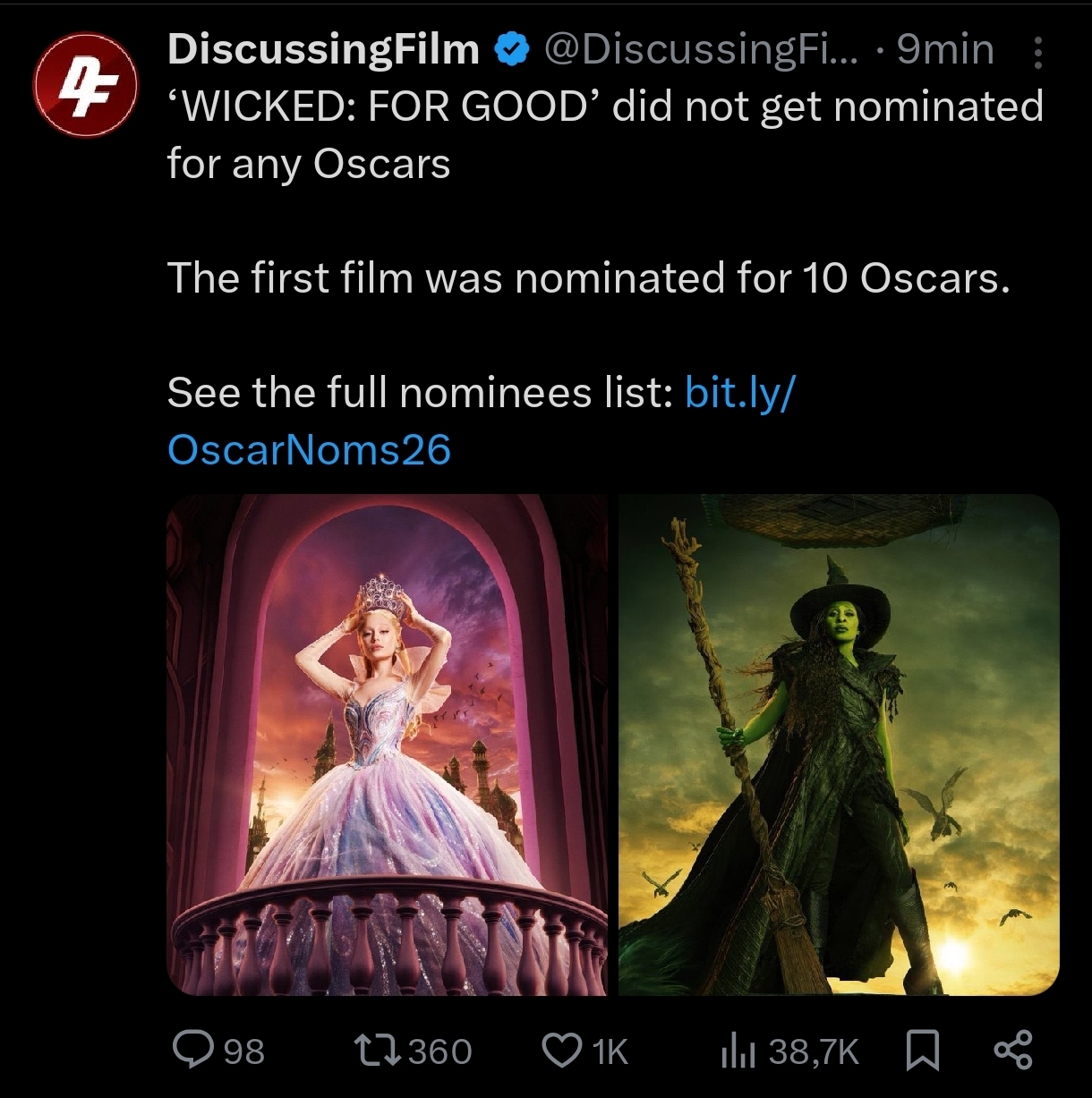
Task: Open the DiscussingFilm profile avatar
Action: [x=84, y=84]
